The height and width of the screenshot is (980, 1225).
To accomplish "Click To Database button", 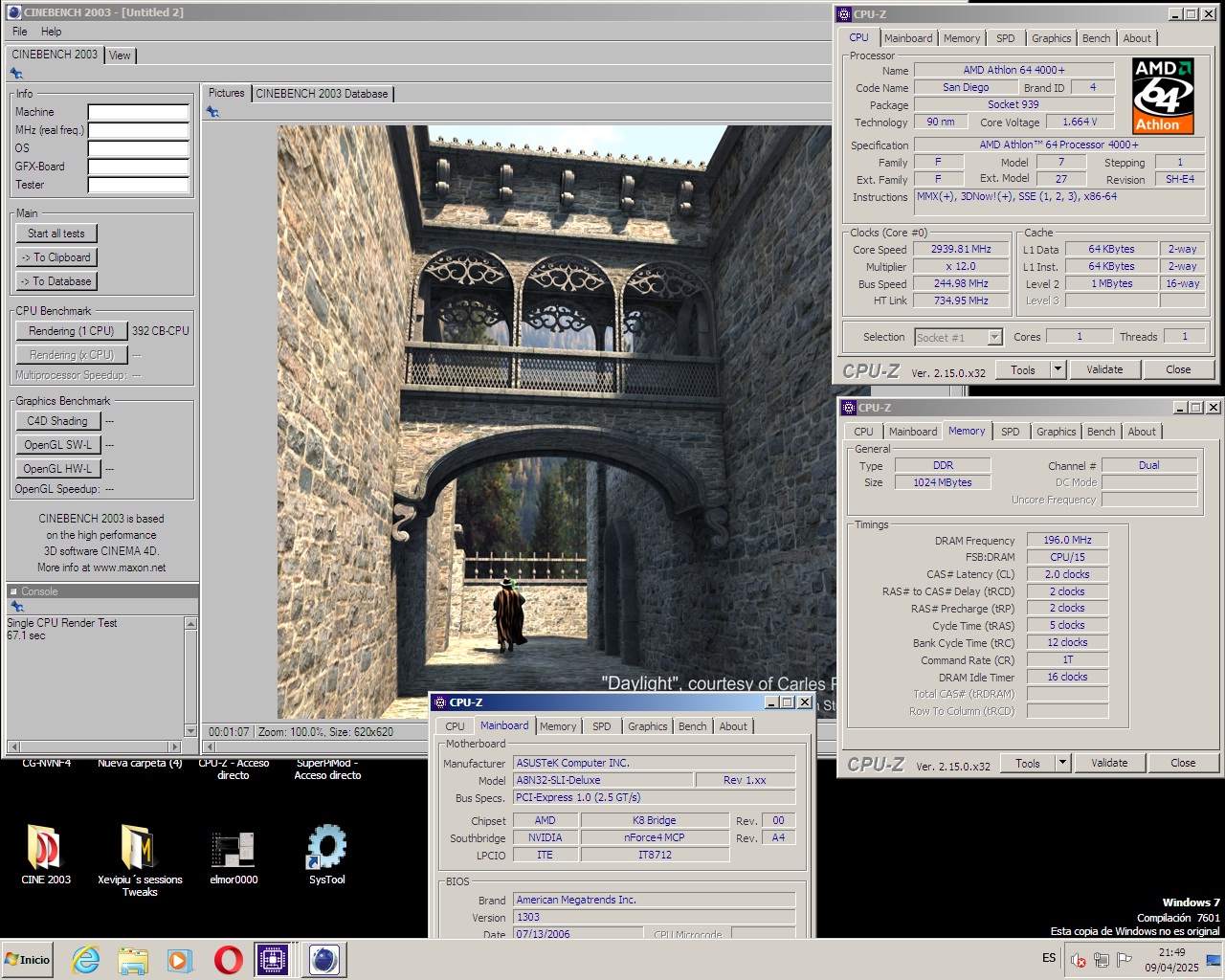I will pyautogui.click(x=56, y=281).
